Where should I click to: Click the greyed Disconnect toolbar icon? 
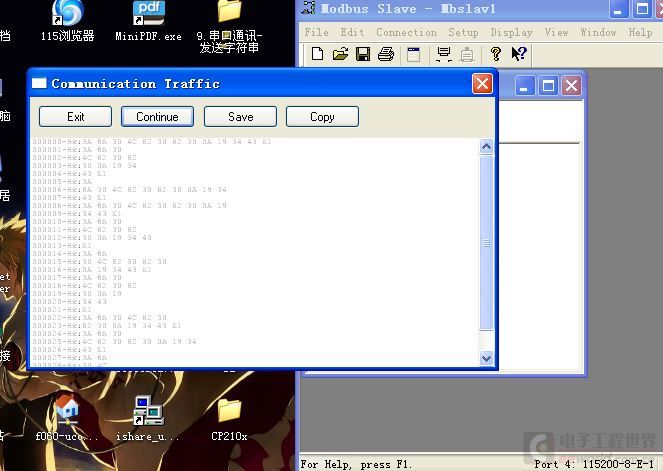tap(467, 55)
